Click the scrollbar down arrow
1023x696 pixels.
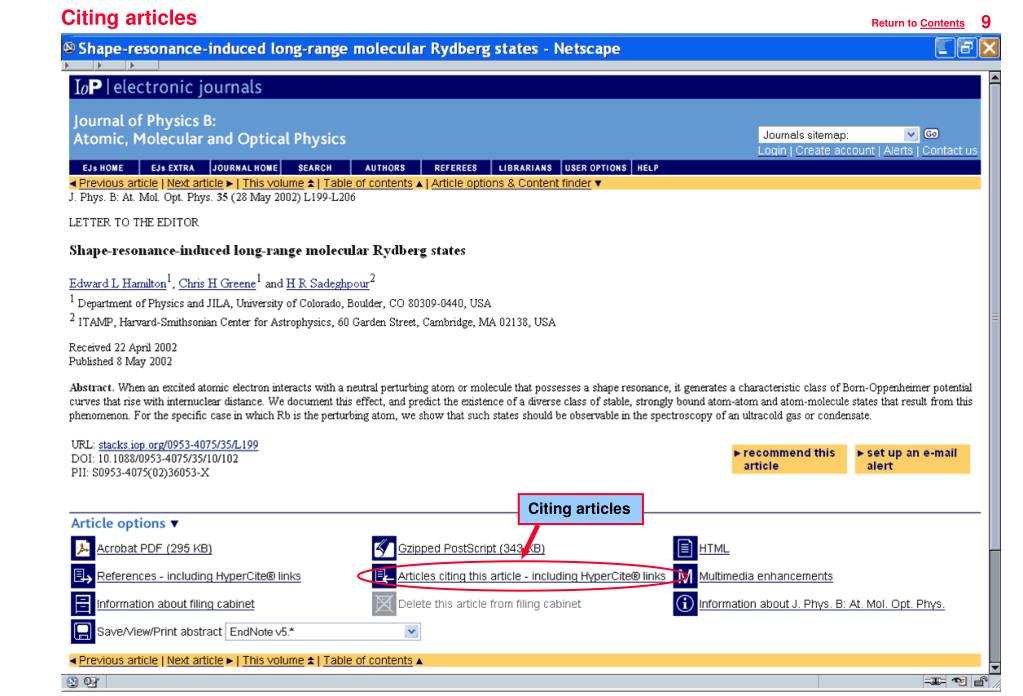994,668
